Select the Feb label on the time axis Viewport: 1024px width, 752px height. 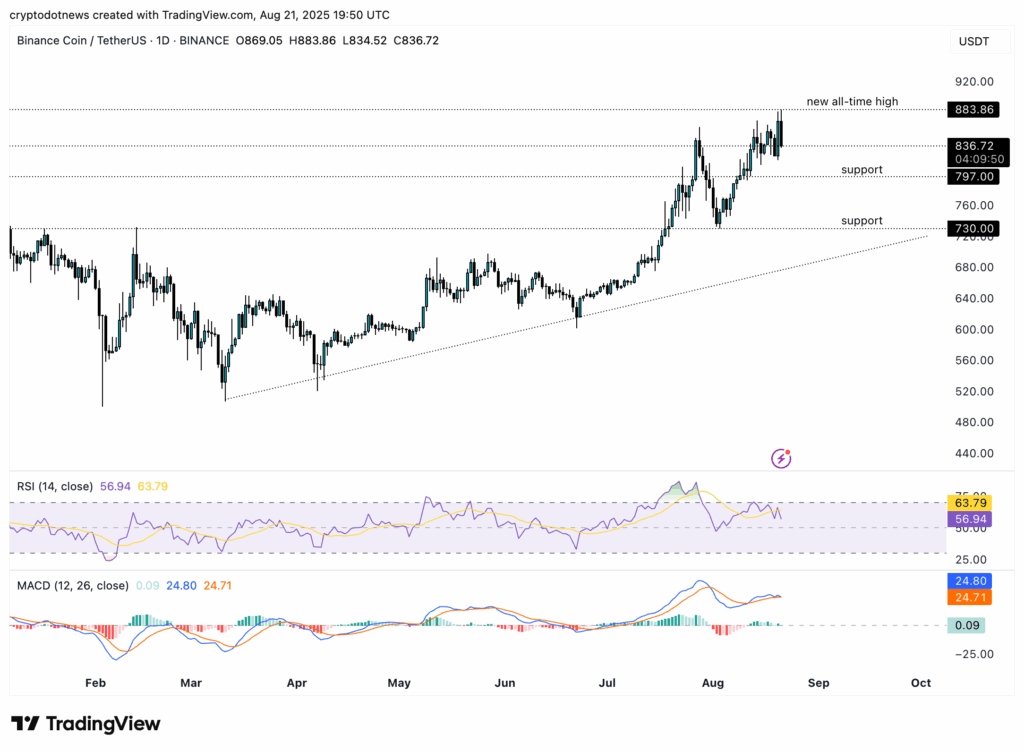point(95,682)
